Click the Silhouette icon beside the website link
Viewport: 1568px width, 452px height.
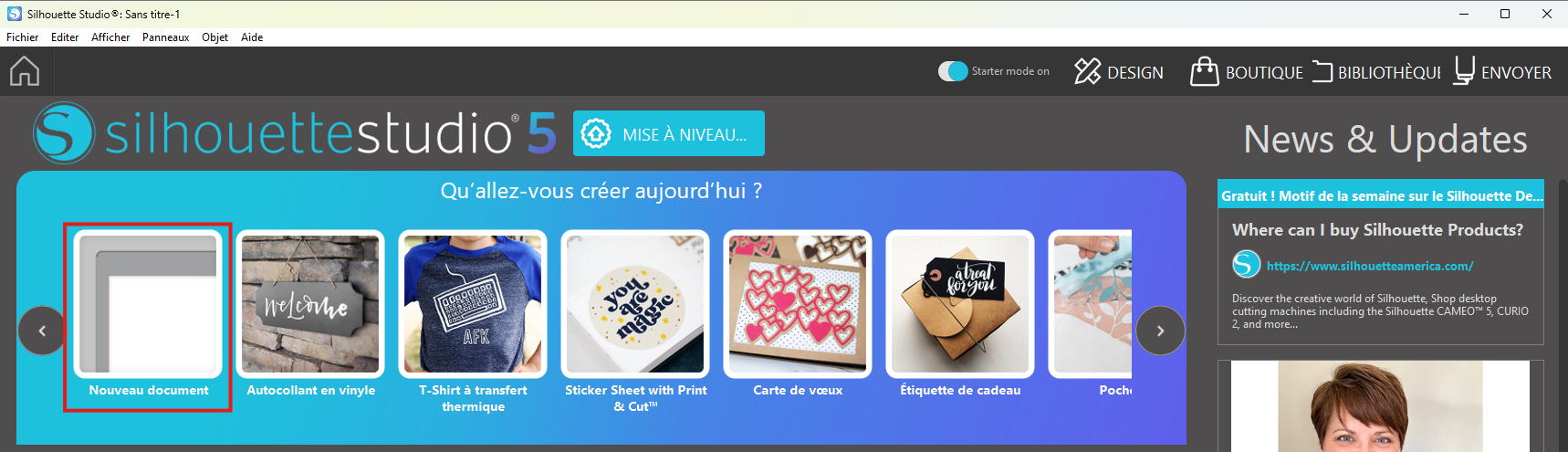(x=1246, y=265)
